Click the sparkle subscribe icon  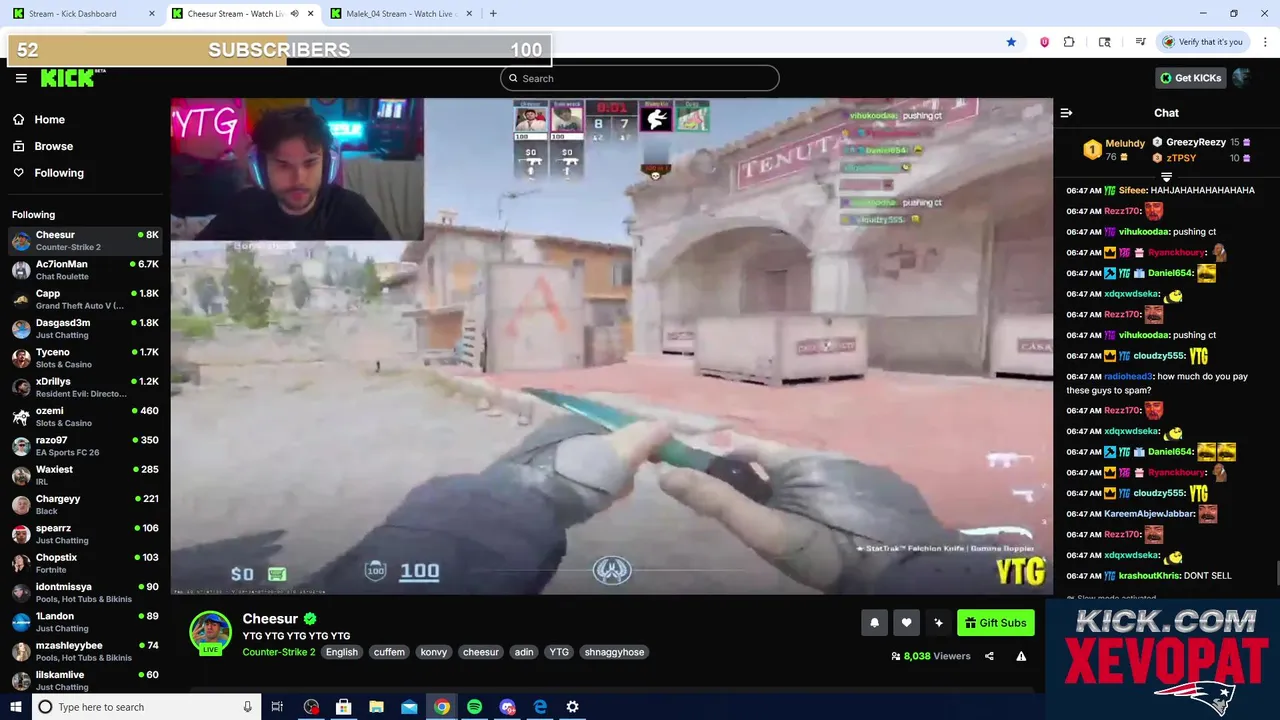coord(938,623)
